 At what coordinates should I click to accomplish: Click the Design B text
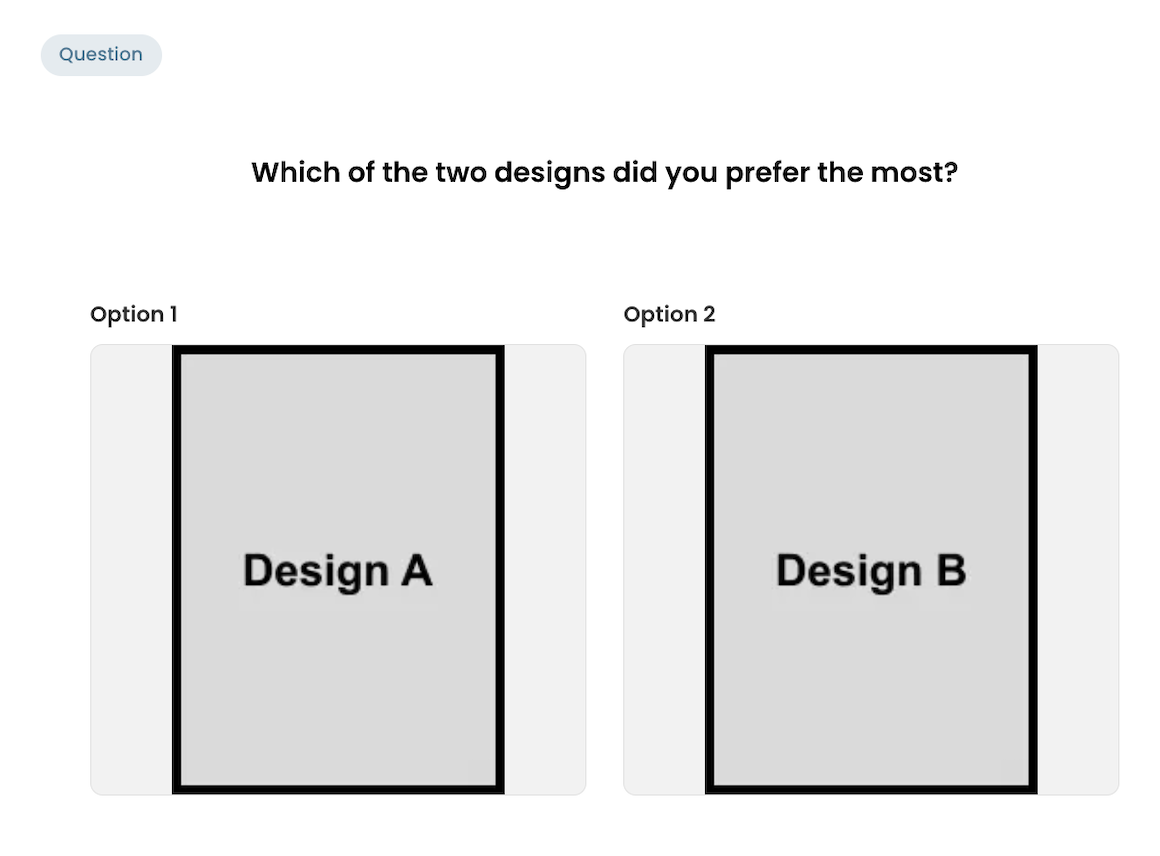pos(871,571)
